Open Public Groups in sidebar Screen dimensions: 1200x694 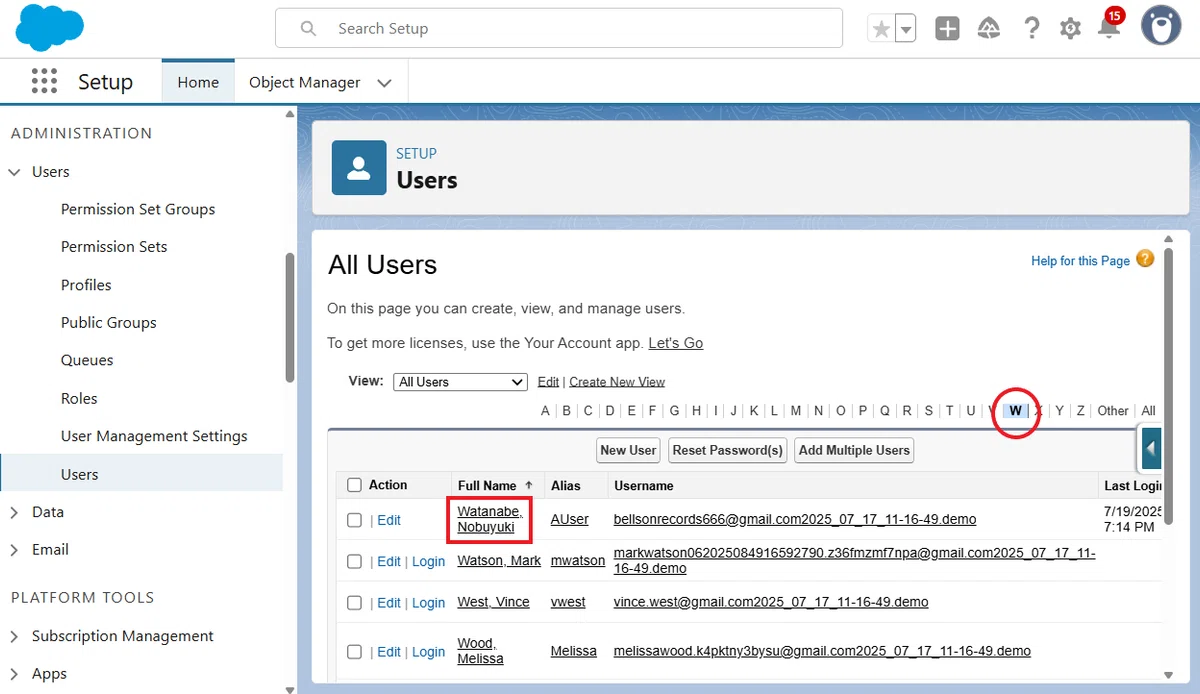pos(109,323)
